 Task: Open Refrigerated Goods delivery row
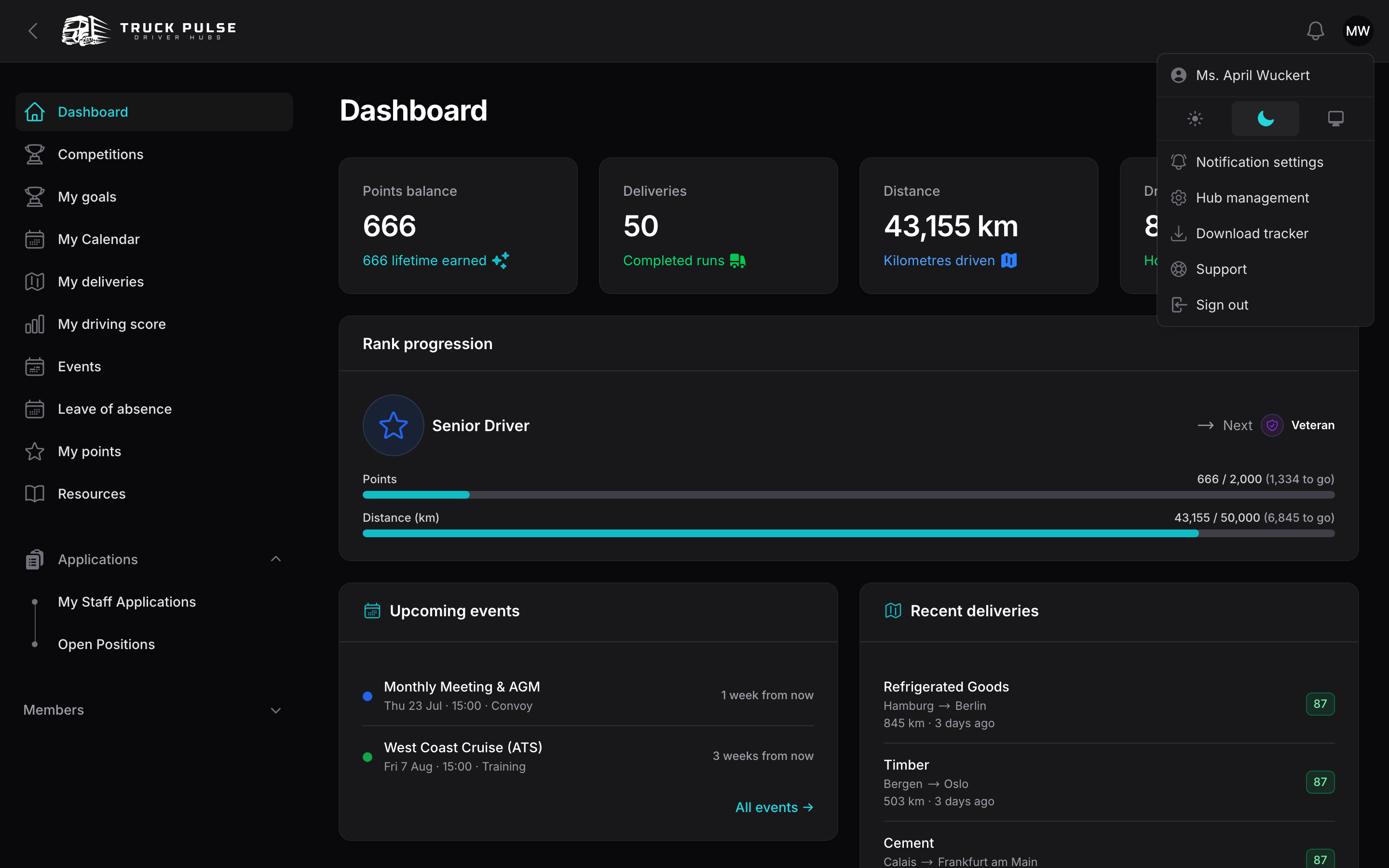click(1109, 705)
